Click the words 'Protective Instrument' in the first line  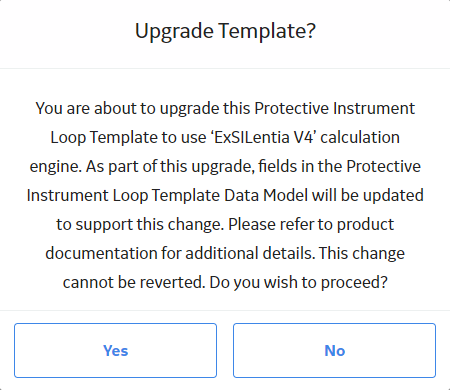coord(335,108)
